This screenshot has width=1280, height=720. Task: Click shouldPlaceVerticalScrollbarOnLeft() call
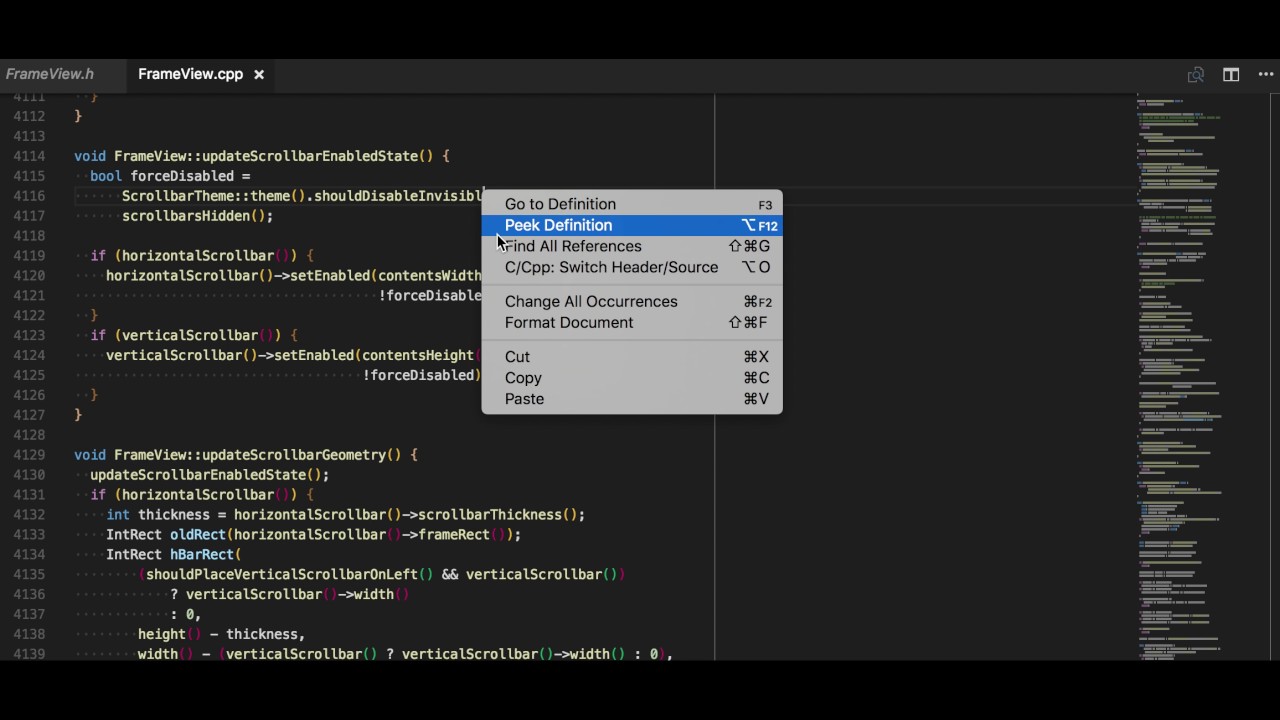point(290,575)
